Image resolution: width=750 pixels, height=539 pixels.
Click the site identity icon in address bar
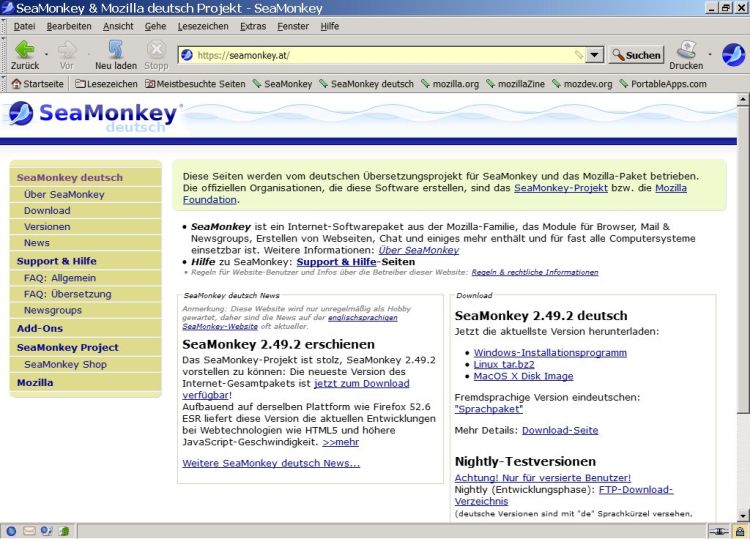(x=187, y=55)
